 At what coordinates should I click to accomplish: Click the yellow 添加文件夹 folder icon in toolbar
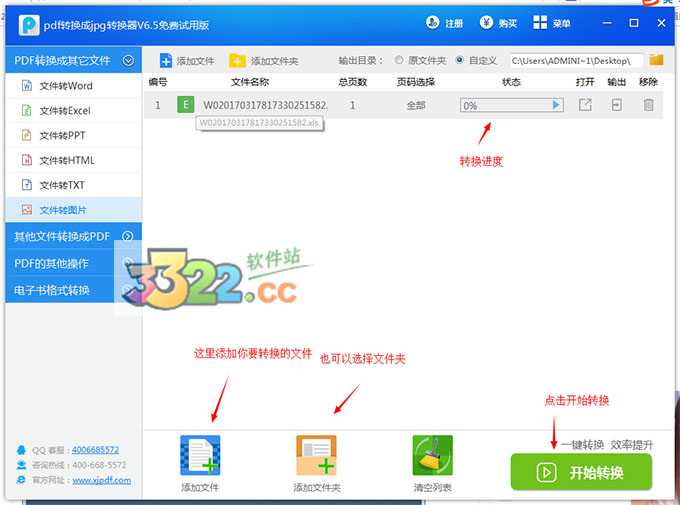[237, 61]
